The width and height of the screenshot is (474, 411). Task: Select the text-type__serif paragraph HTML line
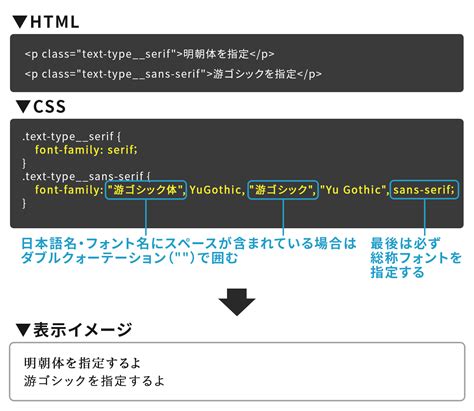pyautogui.click(x=149, y=54)
